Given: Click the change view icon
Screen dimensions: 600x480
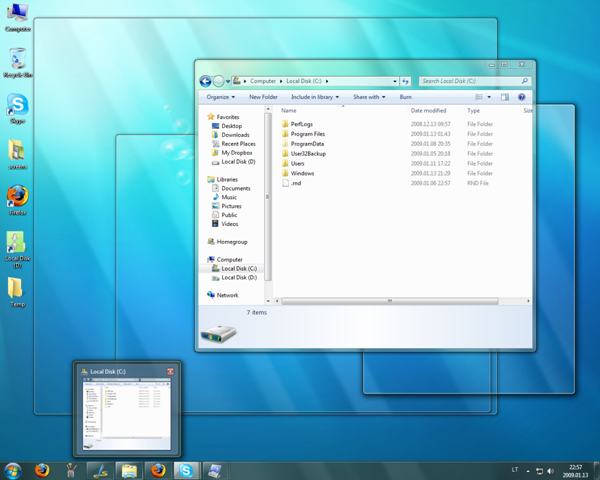Looking at the screenshot, I should [479, 97].
